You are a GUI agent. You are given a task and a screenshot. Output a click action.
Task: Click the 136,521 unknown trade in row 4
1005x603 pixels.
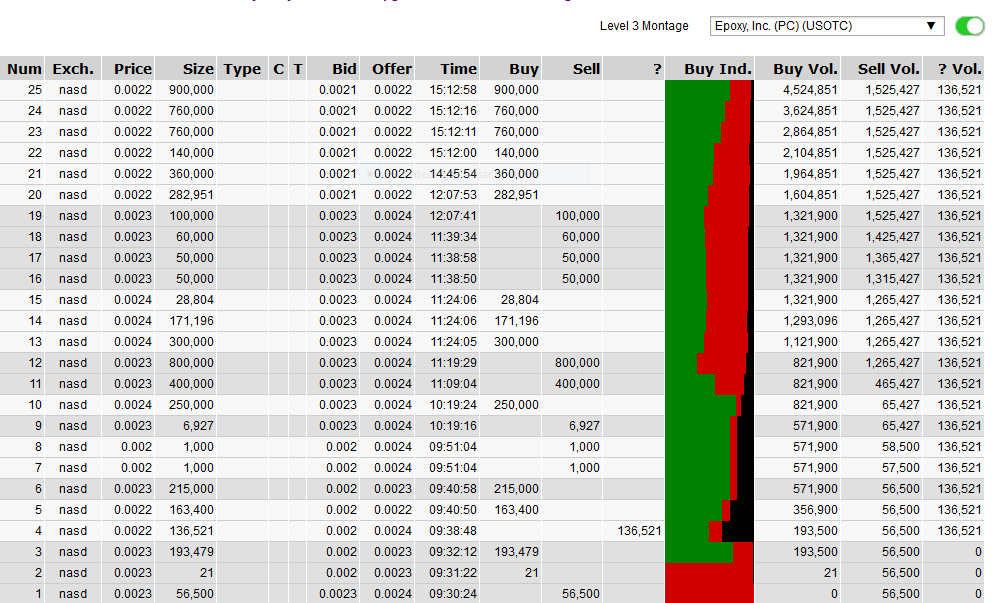640,531
